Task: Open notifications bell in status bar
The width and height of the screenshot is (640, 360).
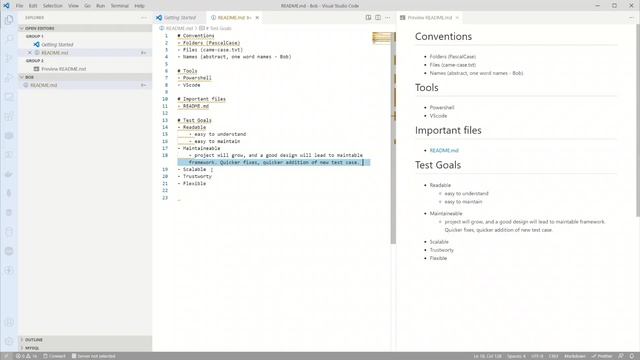Action: (632, 356)
